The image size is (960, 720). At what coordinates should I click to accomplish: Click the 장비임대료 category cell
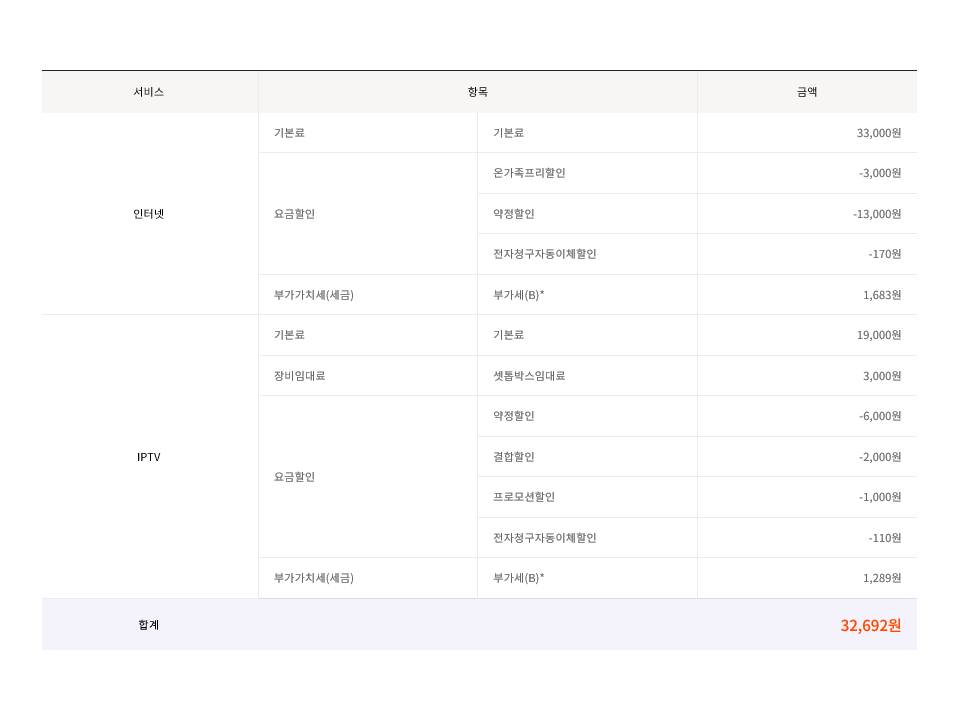pos(299,376)
